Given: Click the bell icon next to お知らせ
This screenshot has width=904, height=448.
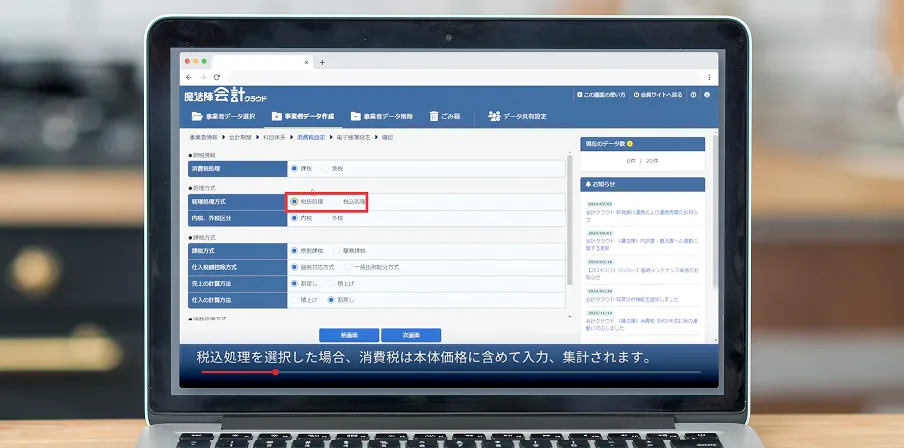Looking at the screenshot, I should tap(588, 185).
